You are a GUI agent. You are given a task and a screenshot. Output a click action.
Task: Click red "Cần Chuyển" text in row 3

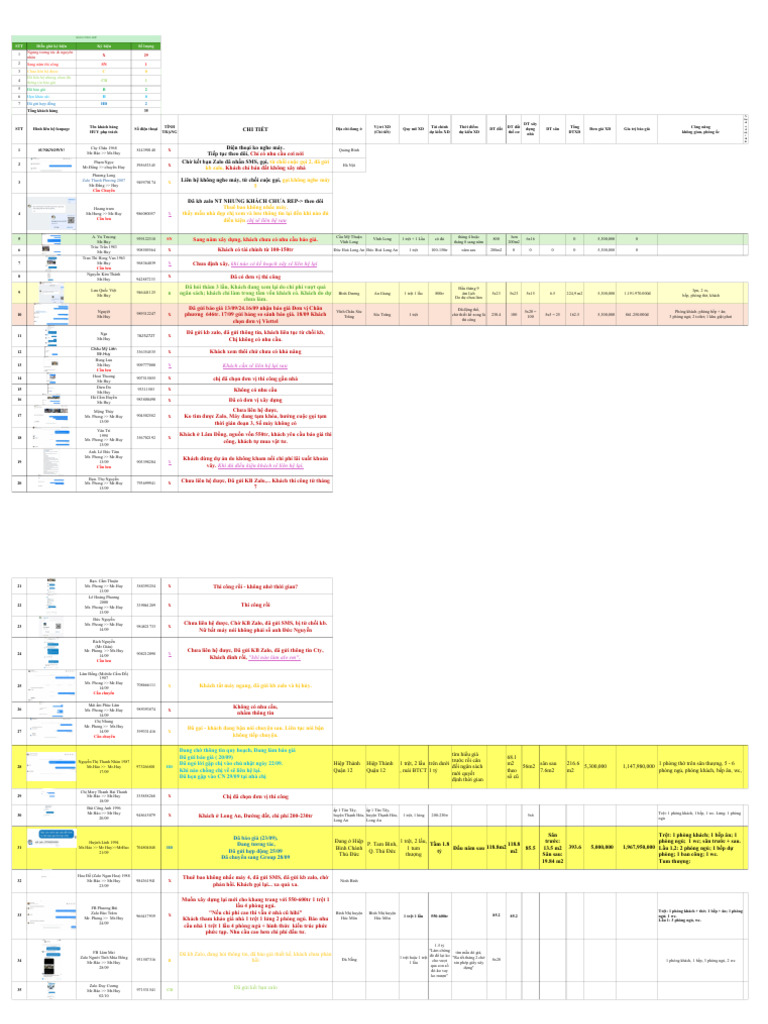tap(104, 191)
